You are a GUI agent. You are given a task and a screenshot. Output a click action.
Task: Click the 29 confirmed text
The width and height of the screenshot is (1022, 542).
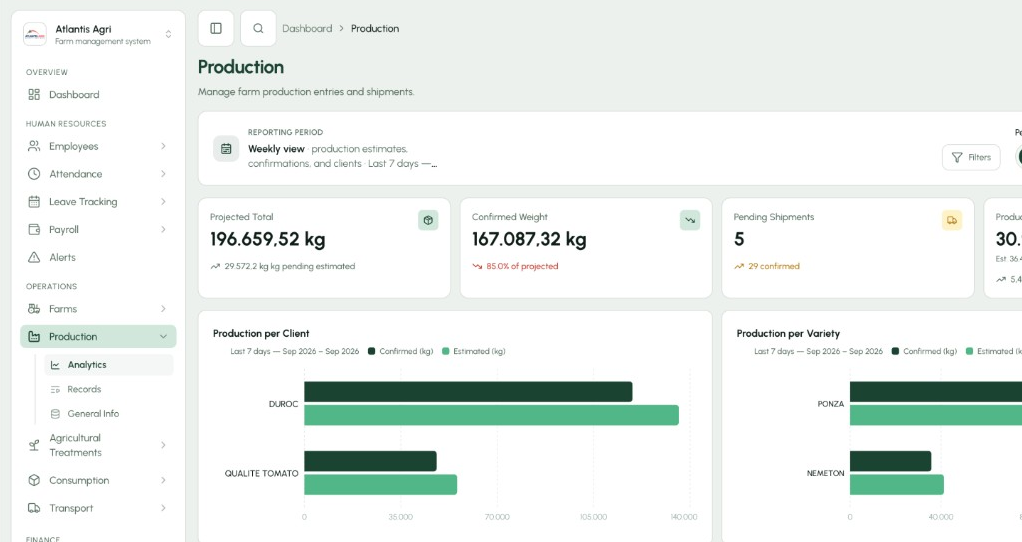click(774, 266)
